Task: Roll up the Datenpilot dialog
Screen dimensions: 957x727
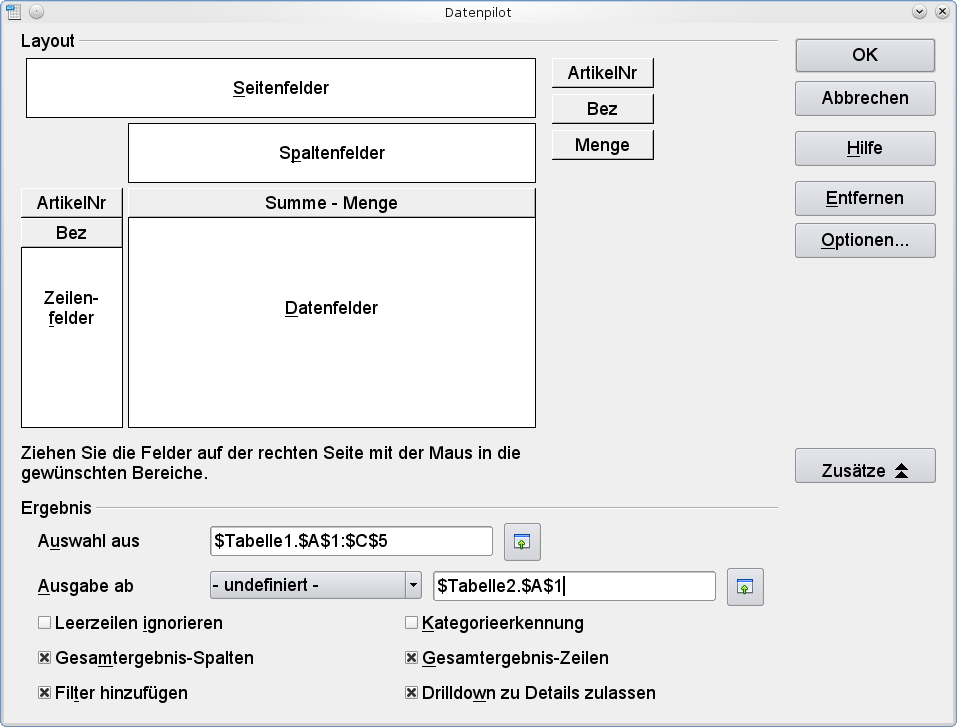Action: point(918,11)
